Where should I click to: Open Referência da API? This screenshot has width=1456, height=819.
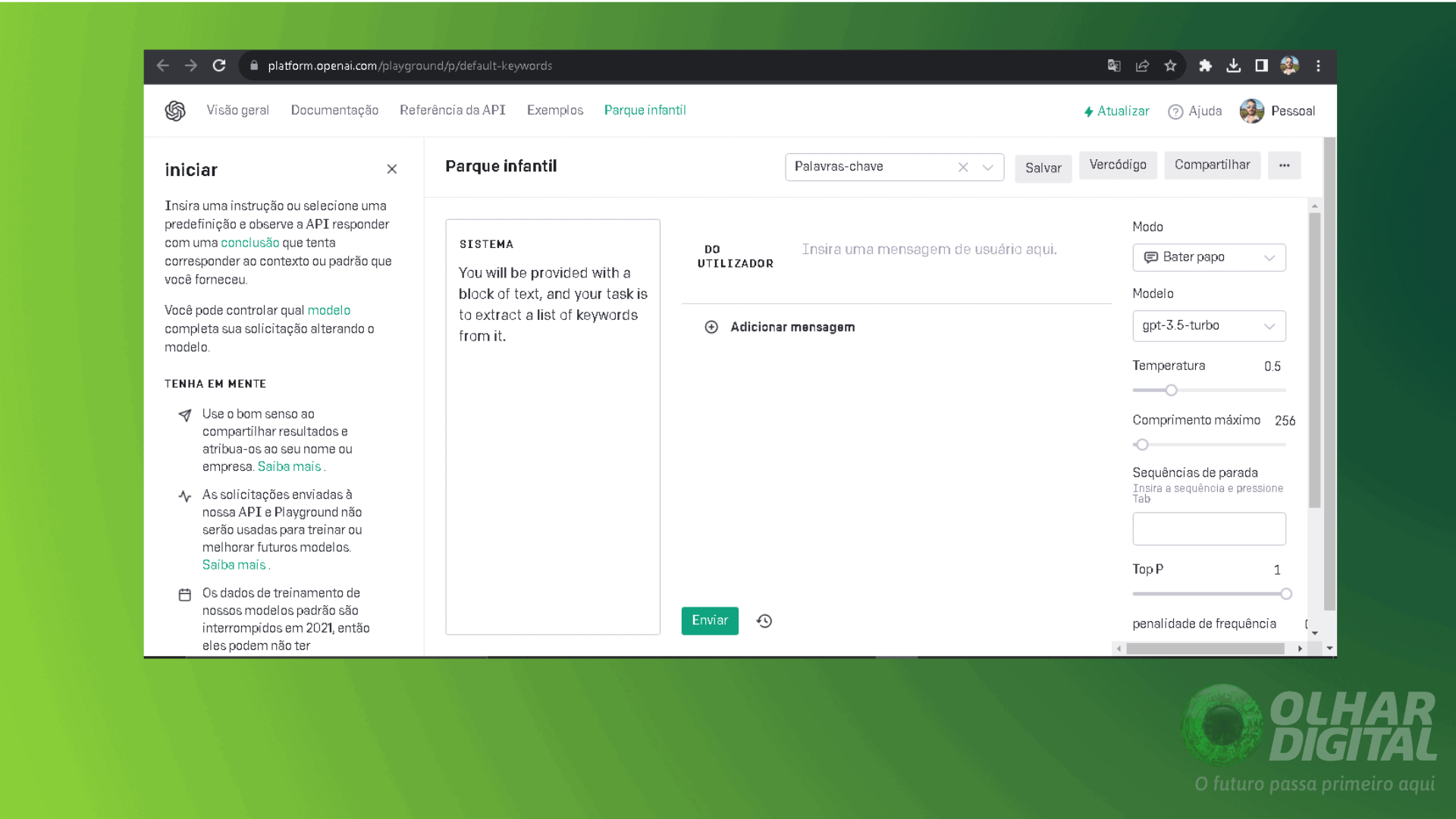453,110
